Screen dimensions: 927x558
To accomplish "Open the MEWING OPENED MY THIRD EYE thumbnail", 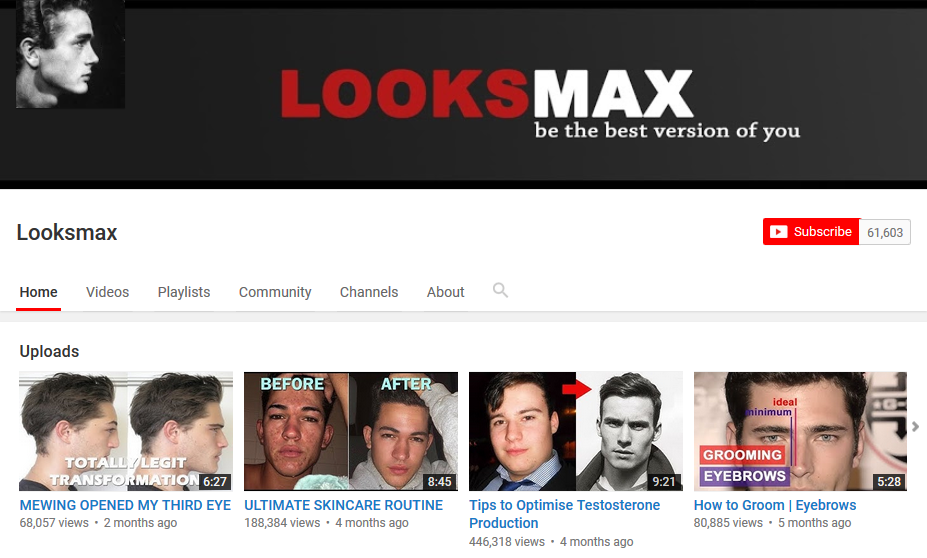I will (126, 431).
